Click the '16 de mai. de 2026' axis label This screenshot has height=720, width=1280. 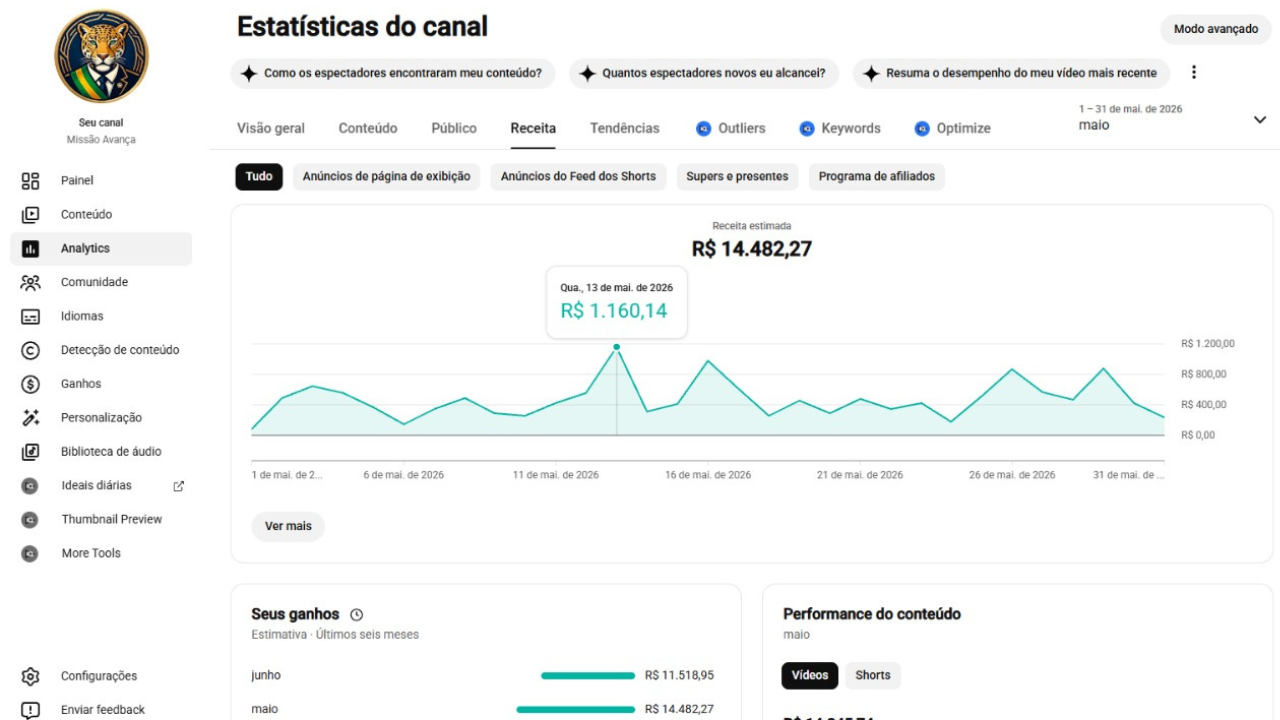(708, 475)
